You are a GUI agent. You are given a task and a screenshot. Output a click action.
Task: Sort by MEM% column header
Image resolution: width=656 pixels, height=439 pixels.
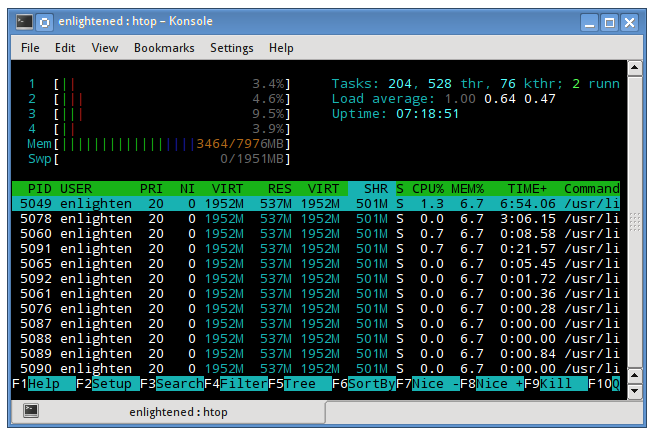pos(467,189)
